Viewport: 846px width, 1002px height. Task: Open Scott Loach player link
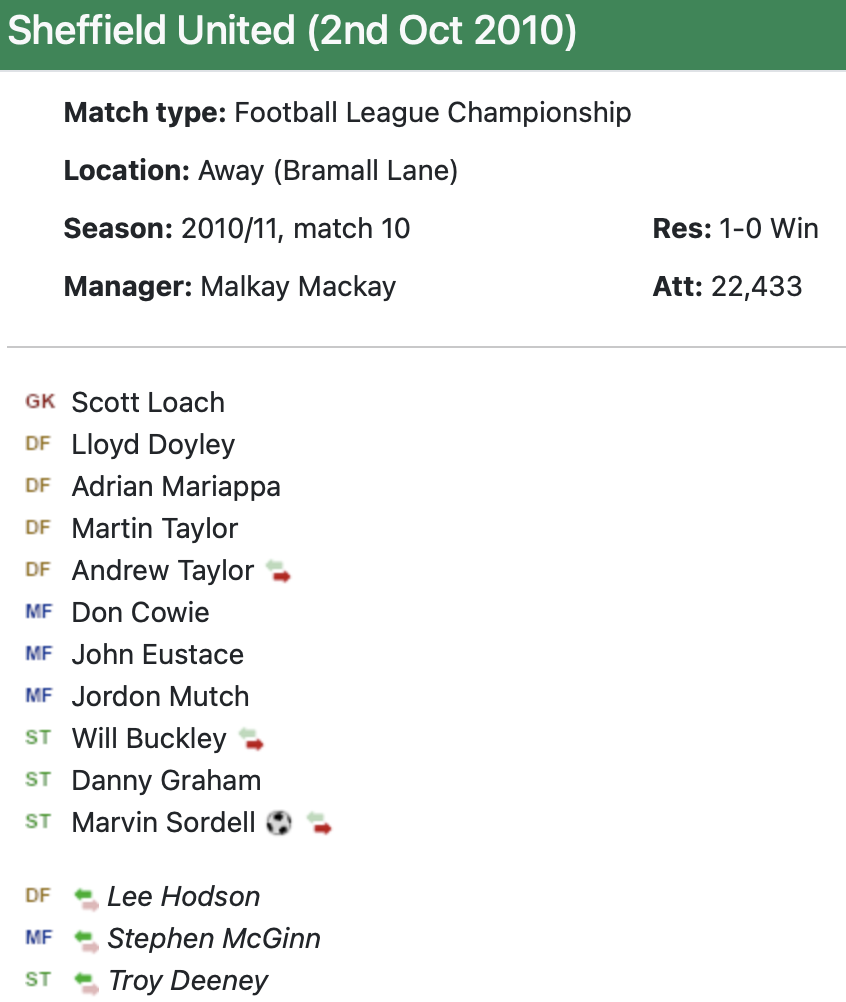click(x=148, y=402)
